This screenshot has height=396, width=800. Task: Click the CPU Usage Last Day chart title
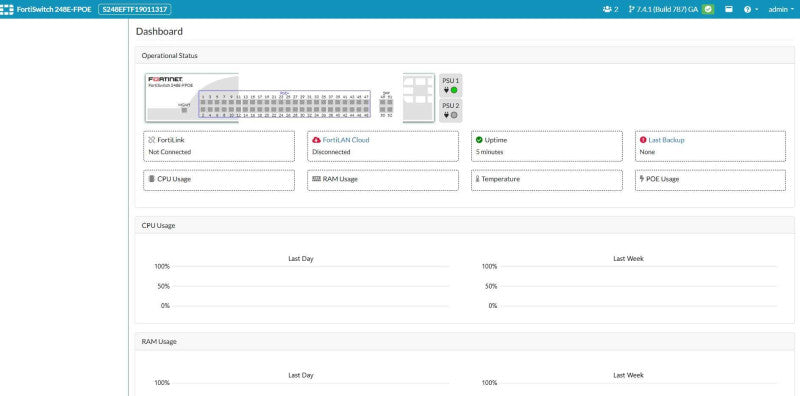[301, 259]
